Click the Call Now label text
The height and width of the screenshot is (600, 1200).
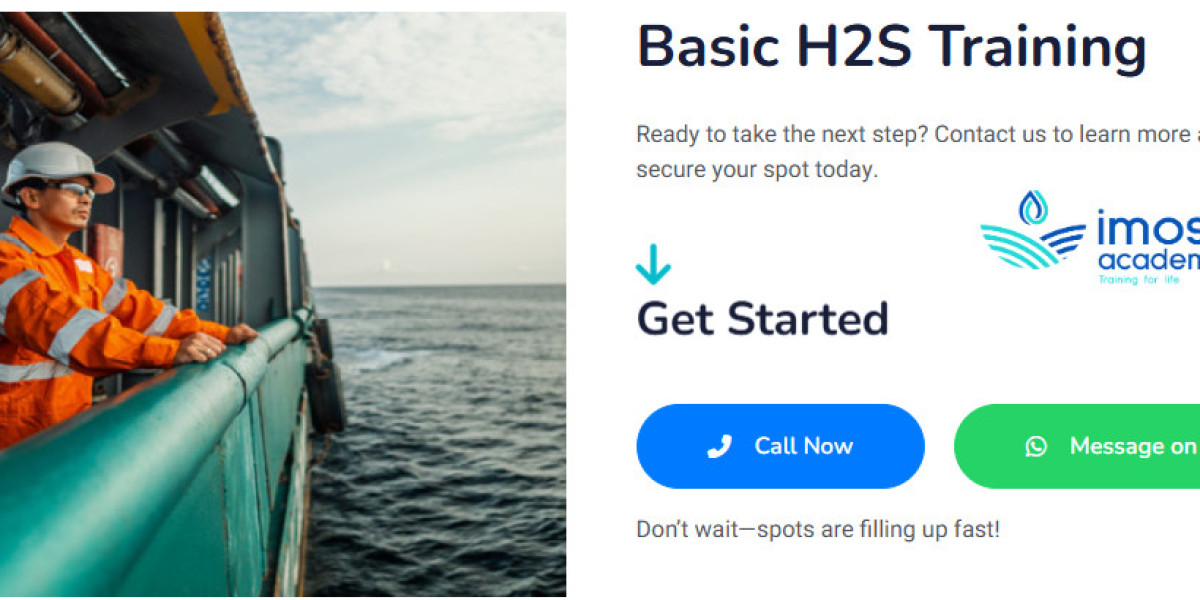[804, 446]
